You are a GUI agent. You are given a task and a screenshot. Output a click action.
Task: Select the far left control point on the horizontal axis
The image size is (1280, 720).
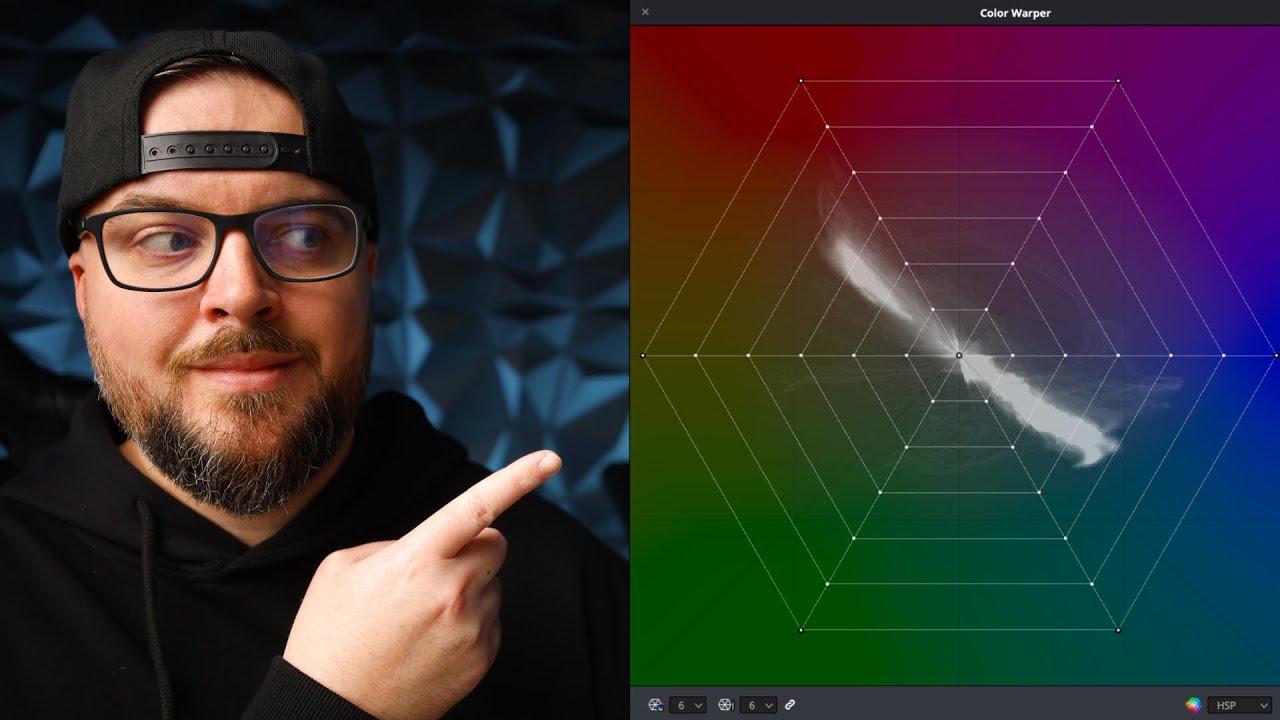[x=643, y=355]
